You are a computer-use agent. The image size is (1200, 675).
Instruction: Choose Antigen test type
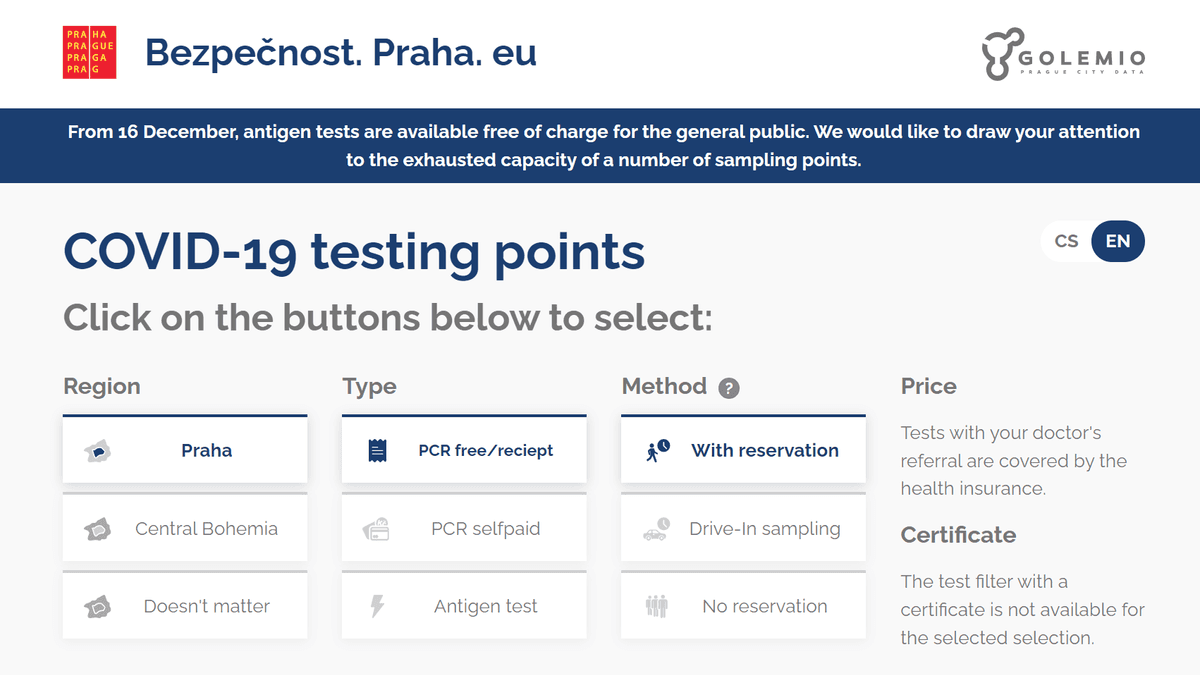click(485, 606)
